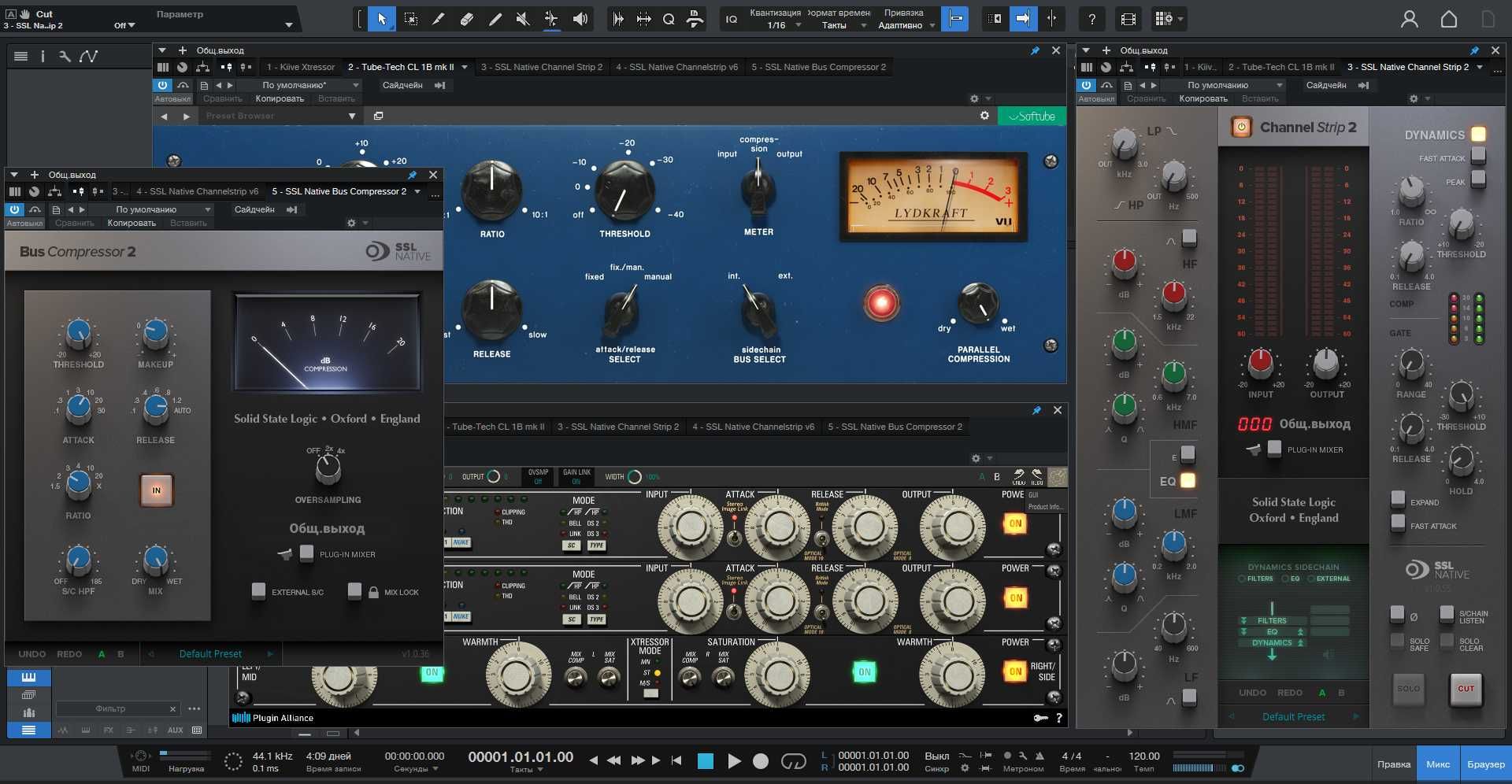The height and width of the screenshot is (784, 1512).
Task: Enable MIX LOCK checkbox
Action: pyautogui.click(x=355, y=591)
